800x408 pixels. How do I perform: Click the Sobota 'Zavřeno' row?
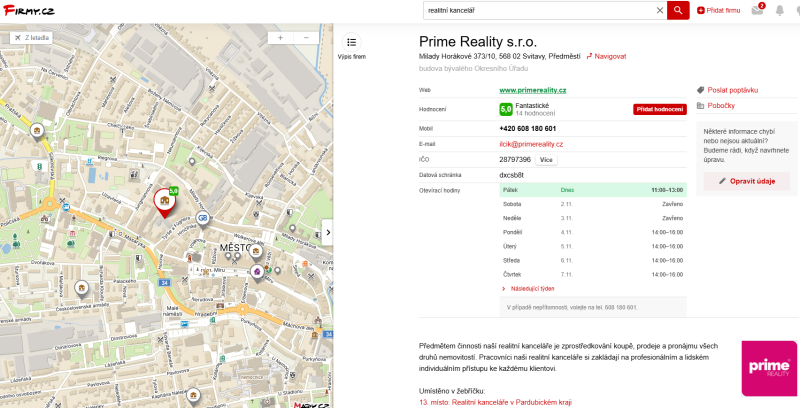[x=593, y=204]
